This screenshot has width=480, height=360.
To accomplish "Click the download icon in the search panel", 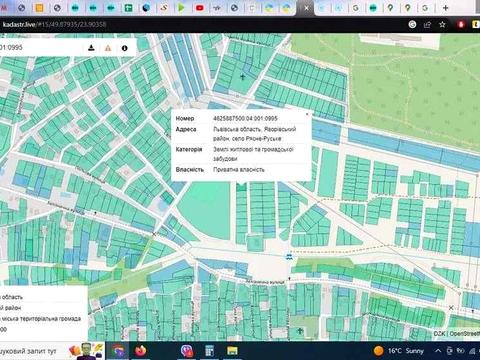I will tap(91, 48).
